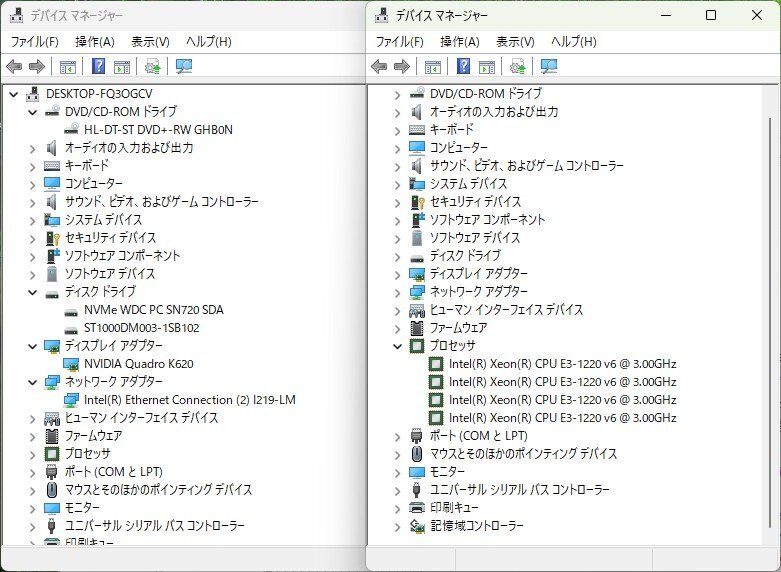Click Scan for hardware changes icon in left window
The height and width of the screenshot is (572, 781).
click(184, 66)
